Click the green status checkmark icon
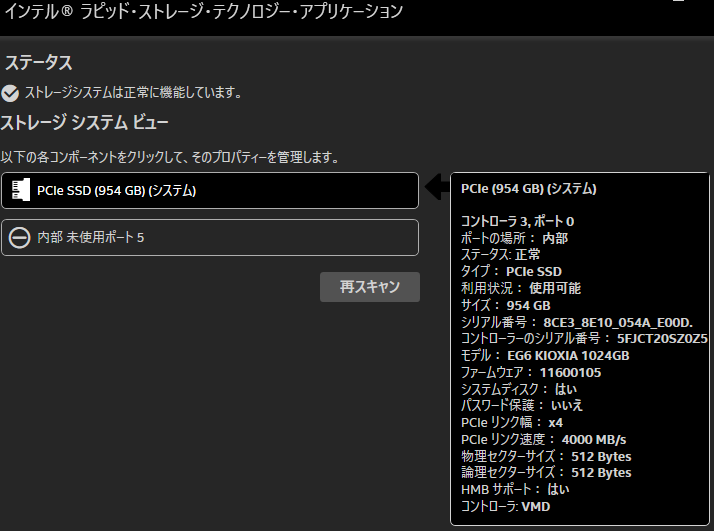 click(10, 93)
